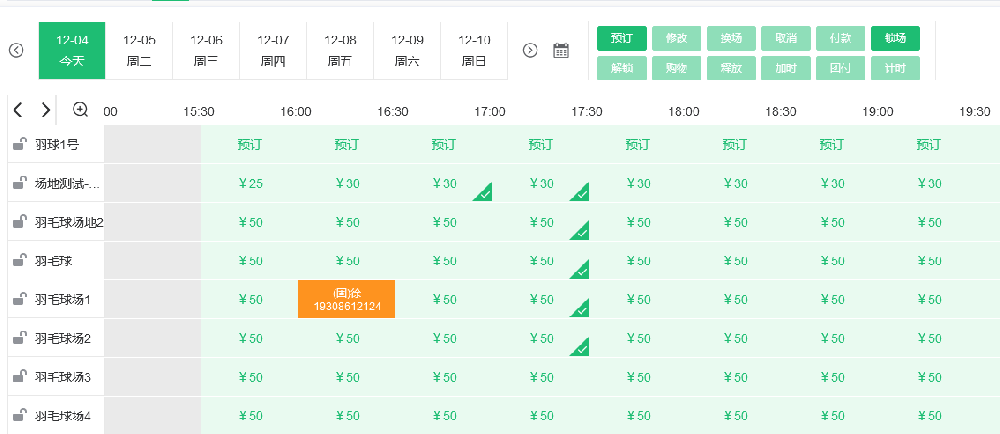Switch to the 12-08 date tab
This screenshot has width=1000, height=434.
tap(340, 50)
